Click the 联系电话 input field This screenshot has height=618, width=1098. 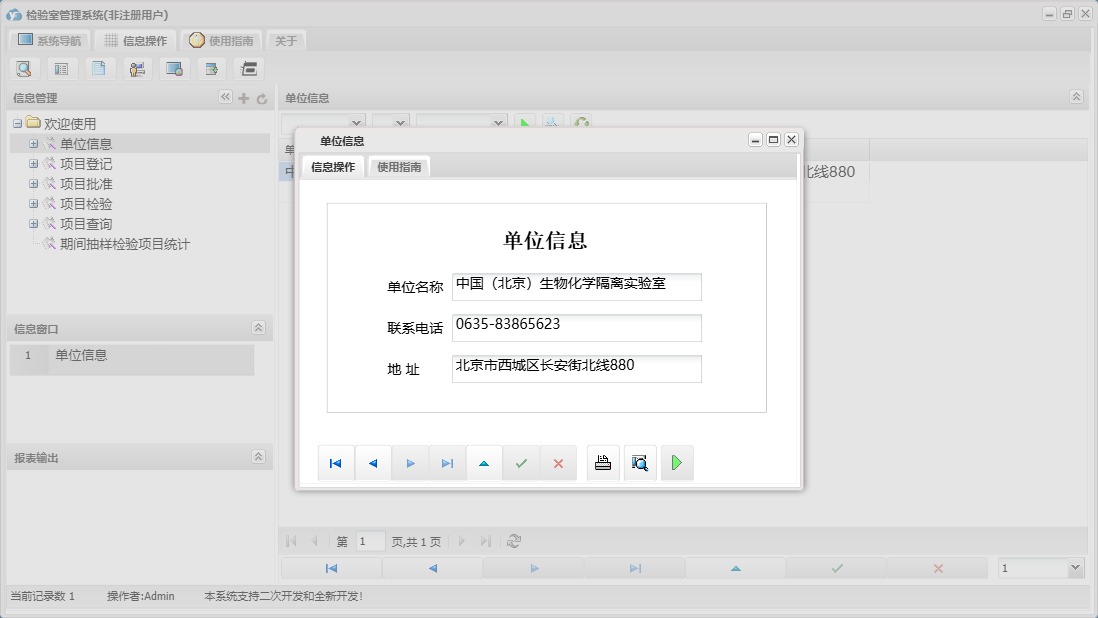[x=576, y=328]
